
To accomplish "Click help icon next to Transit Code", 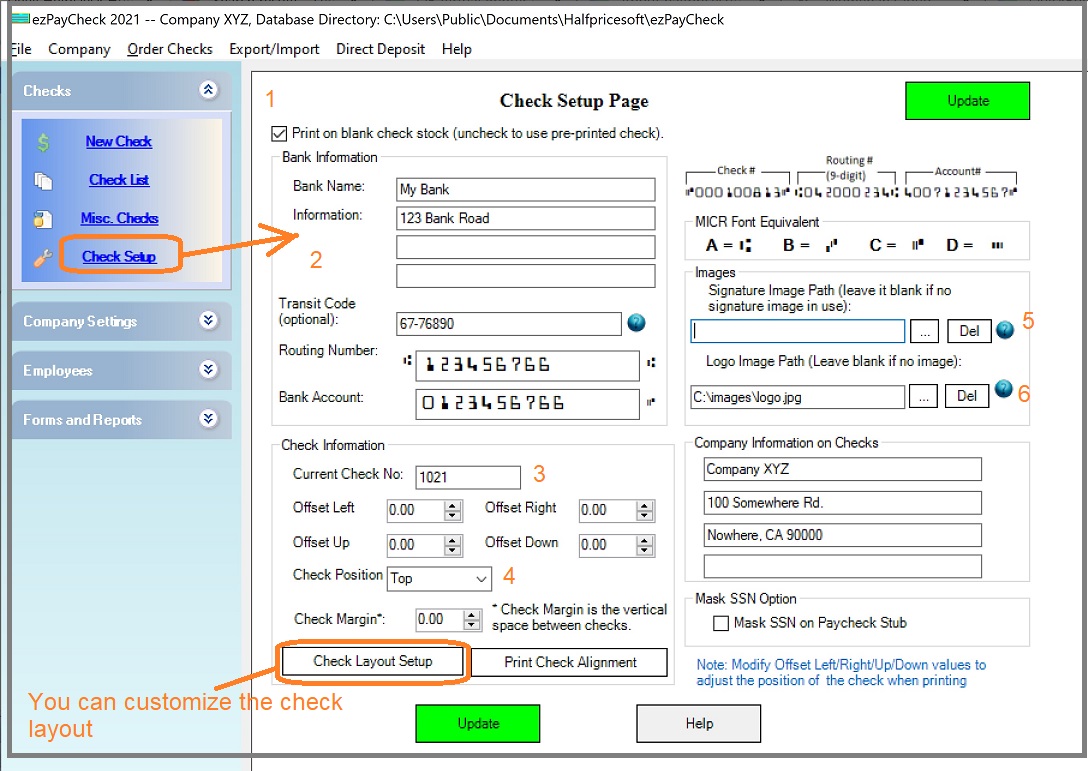I will coord(637,323).
